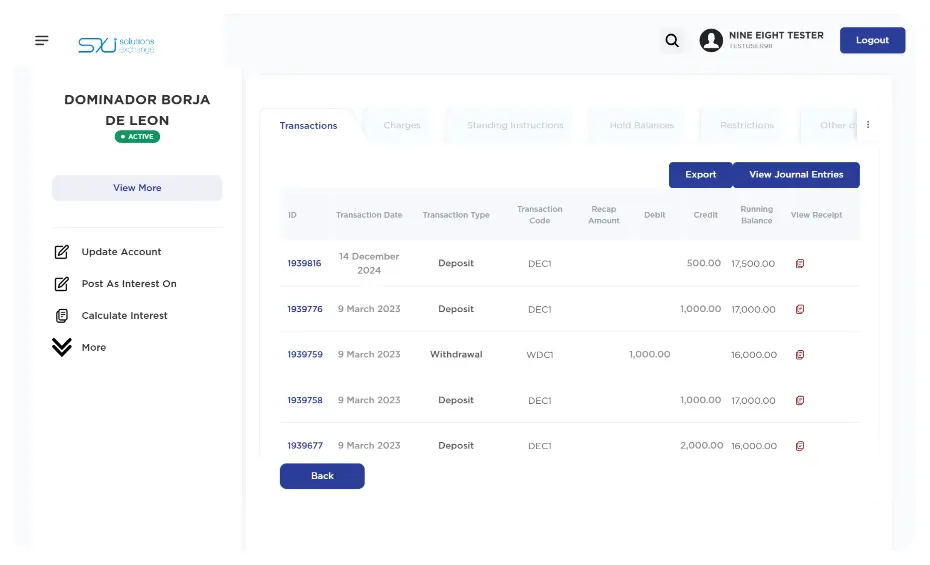Click the Logout button

(x=872, y=41)
